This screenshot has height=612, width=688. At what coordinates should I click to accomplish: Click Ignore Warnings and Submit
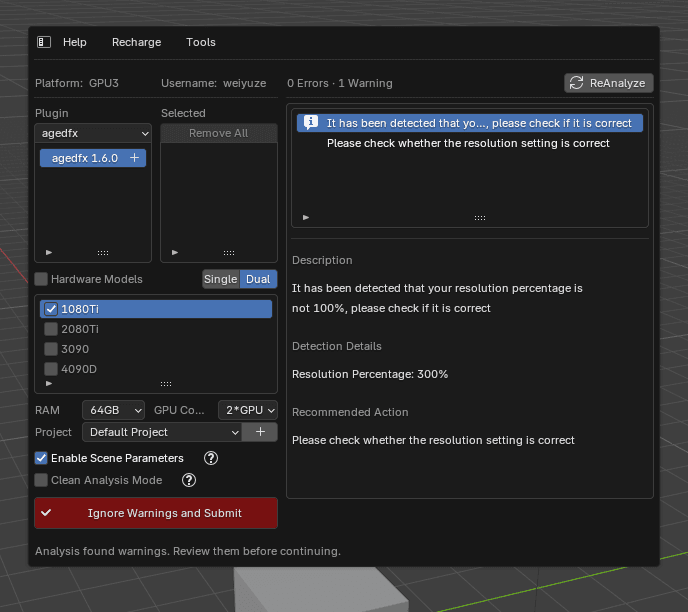click(x=156, y=513)
